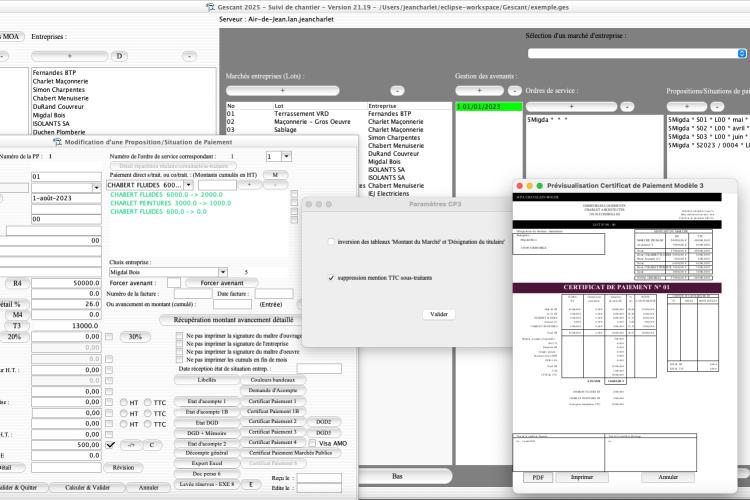This screenshot has height=500, width=750.
Task: Add a lot under Marchés entreprises
Action: [282, 90]
